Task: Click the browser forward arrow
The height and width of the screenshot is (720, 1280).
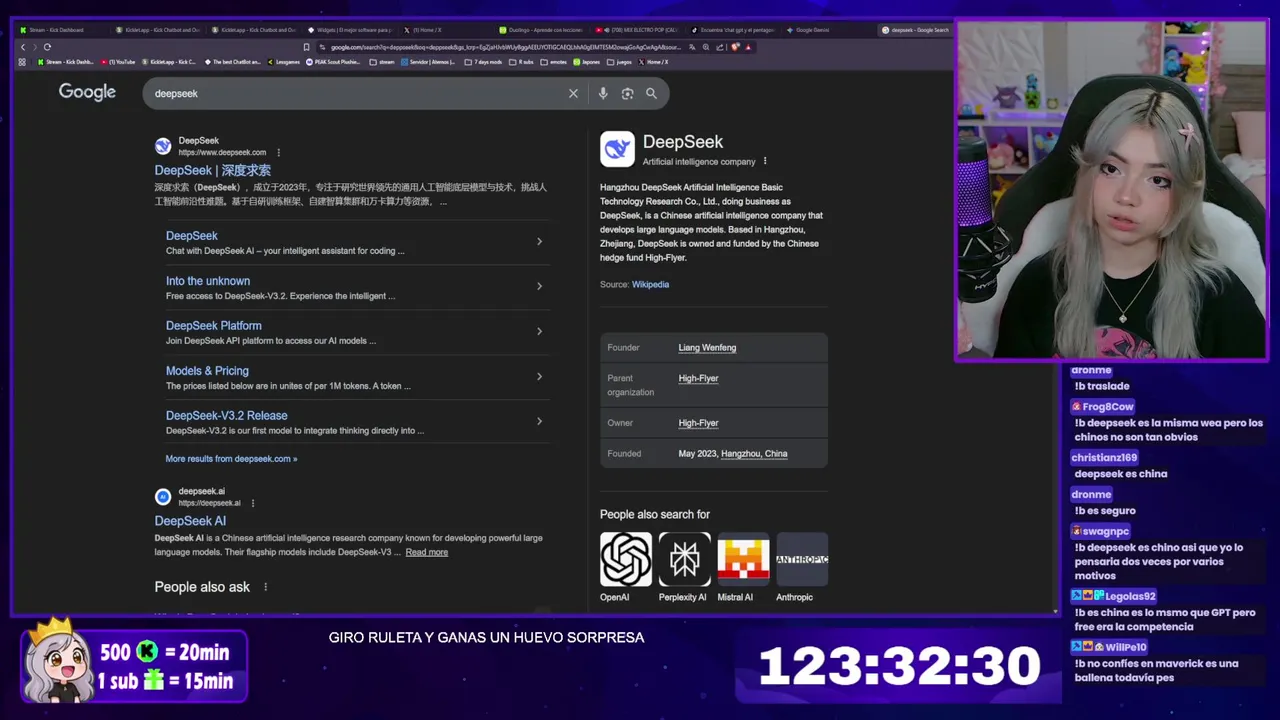Action: [x=35, y=47]
